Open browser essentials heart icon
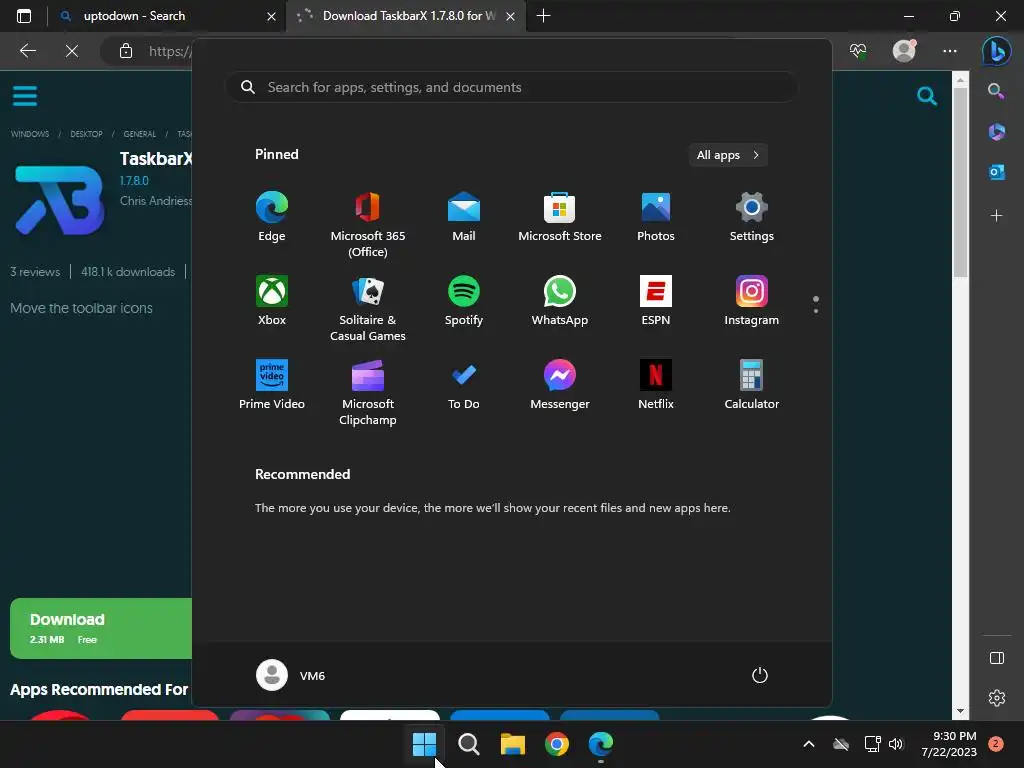1024x768 pixels. coord(858,51)
